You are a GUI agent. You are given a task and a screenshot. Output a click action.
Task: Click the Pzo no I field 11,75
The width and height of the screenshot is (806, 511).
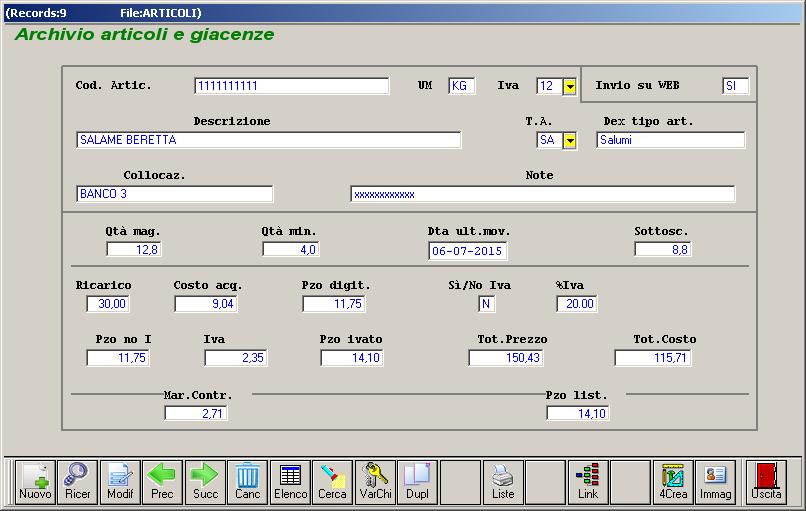[118, 358]
